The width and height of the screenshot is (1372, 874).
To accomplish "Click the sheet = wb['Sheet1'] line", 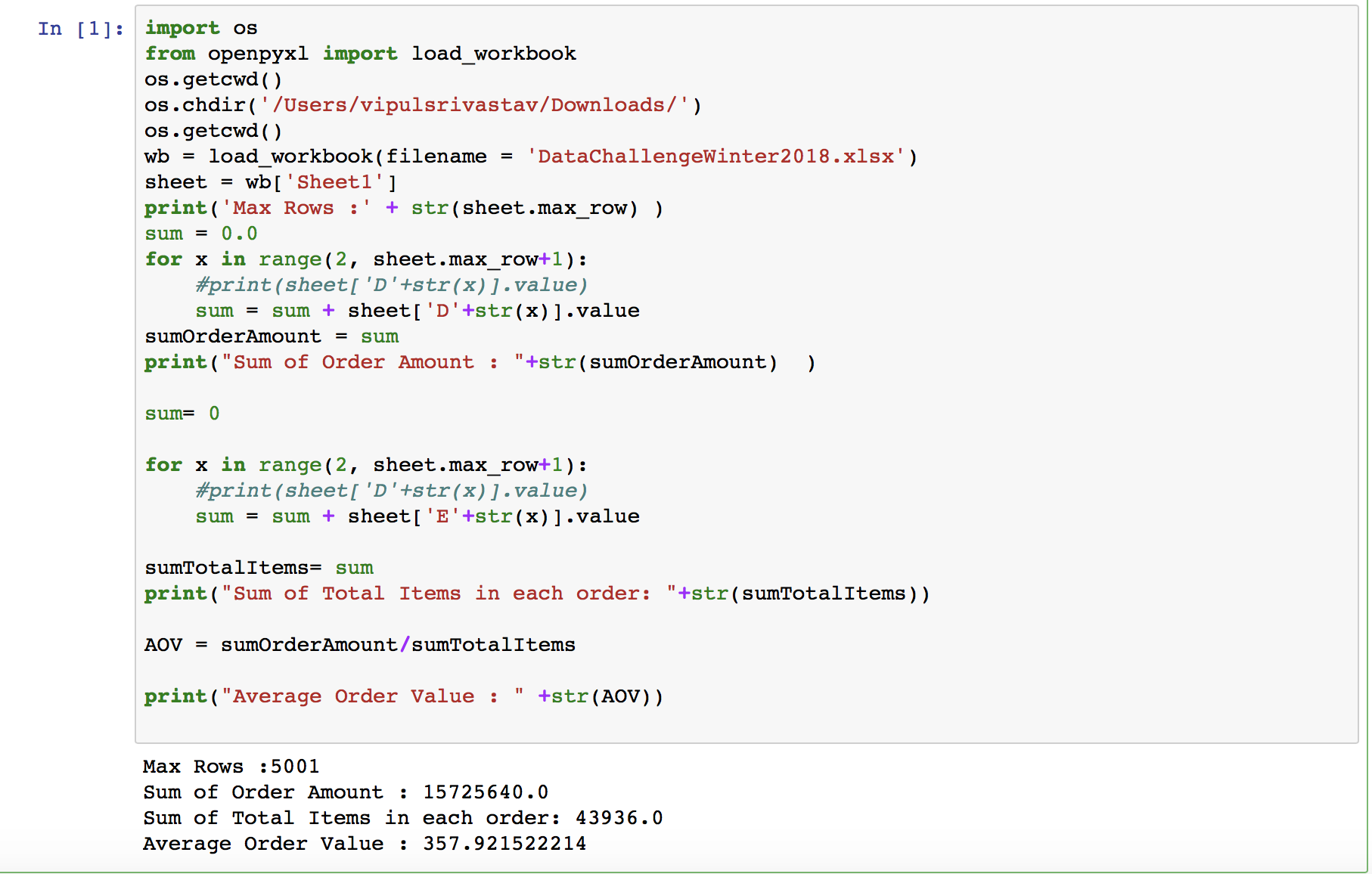I will (271, 182).
